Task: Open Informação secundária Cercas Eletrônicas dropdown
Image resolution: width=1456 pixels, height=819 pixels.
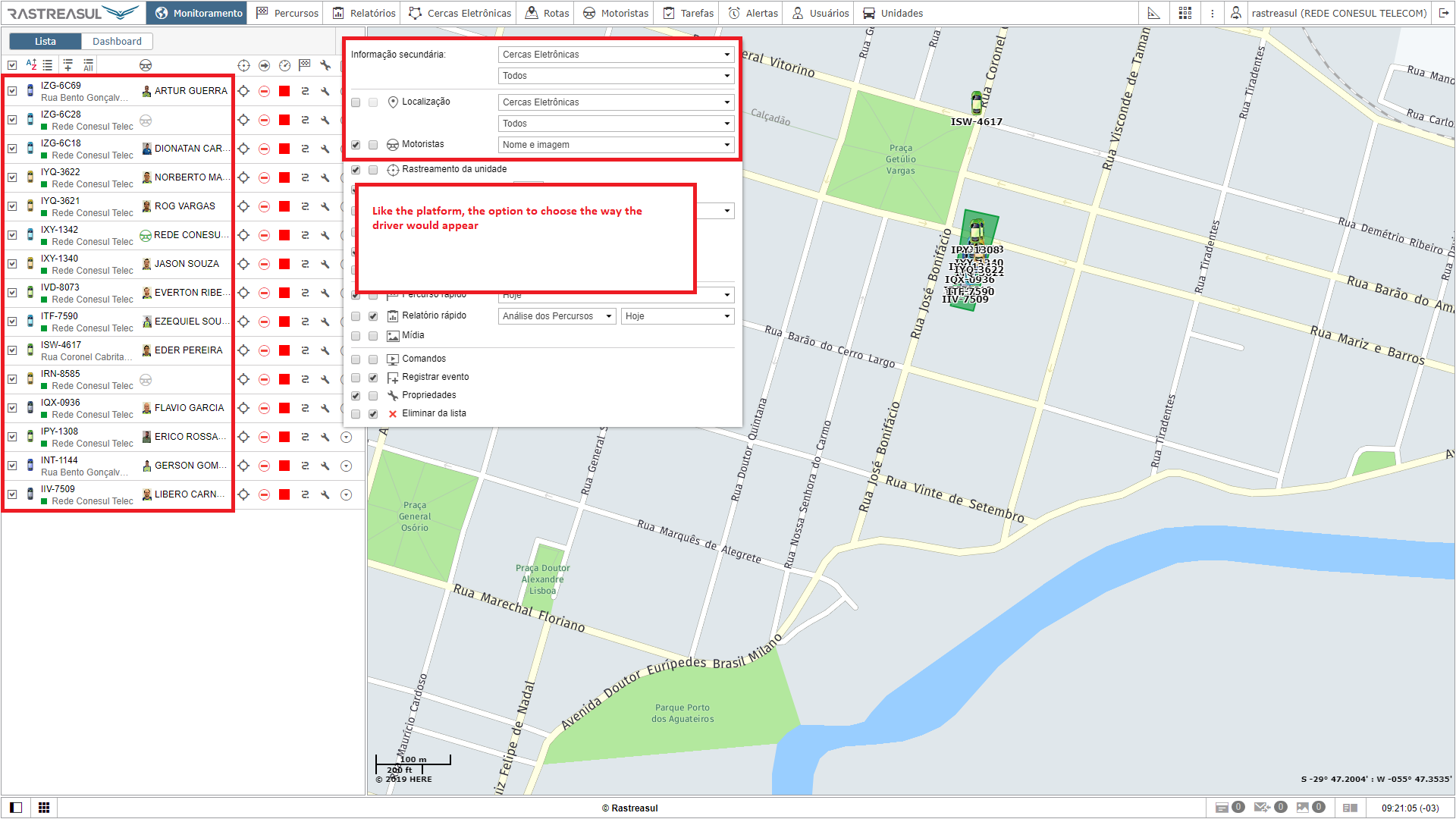Action: coord(616,55)
